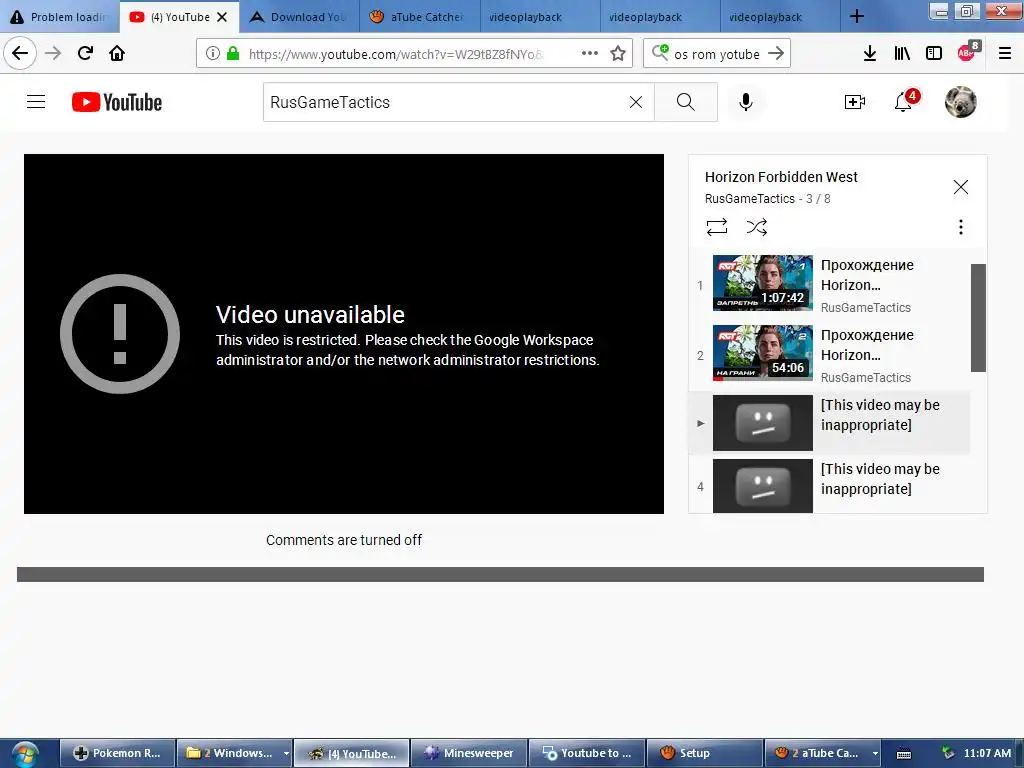Clear the RusGameTactics search text
Screen dimensions: 1024x768
click(x=635, y=102)
